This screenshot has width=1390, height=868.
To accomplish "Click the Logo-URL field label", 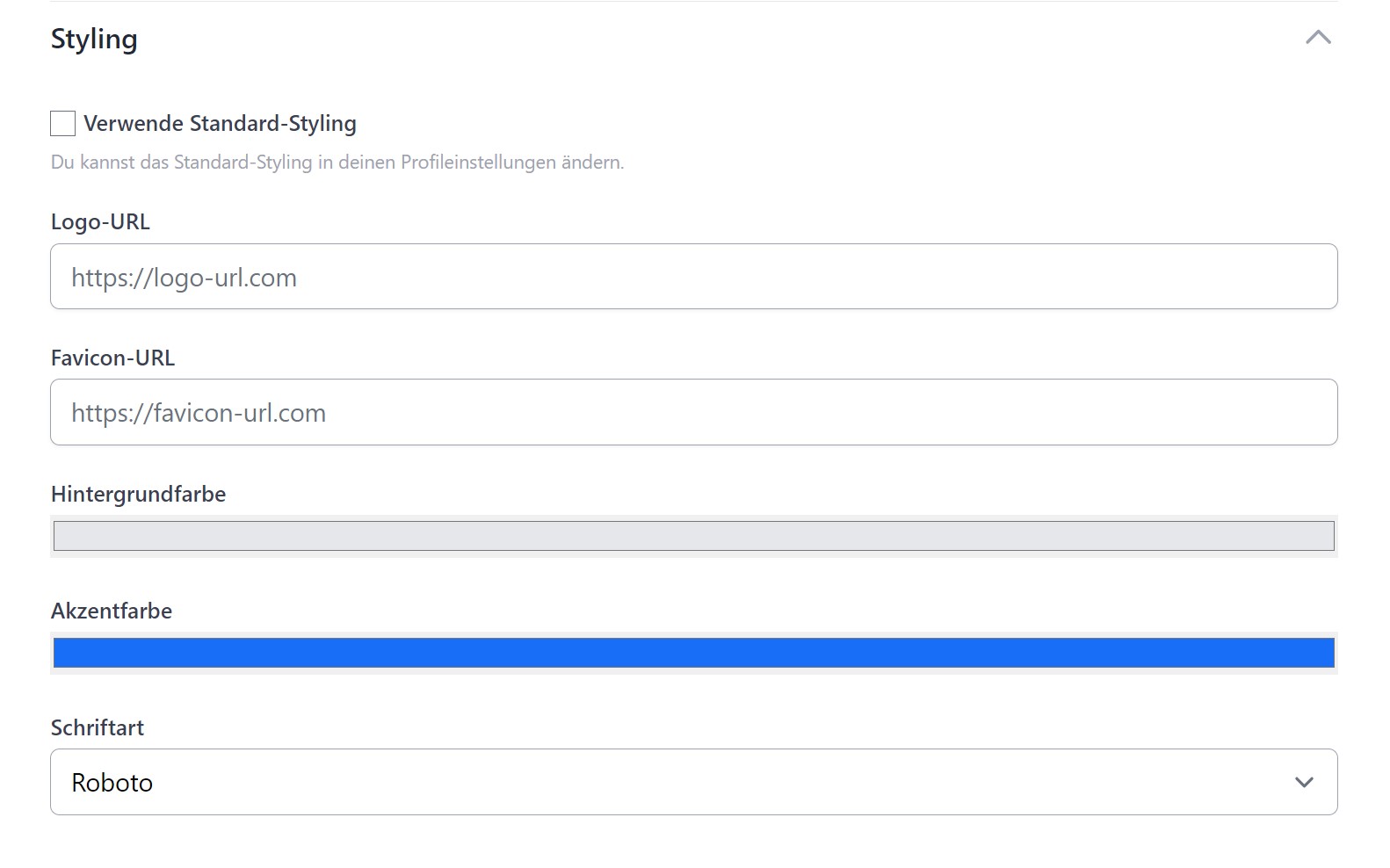I will (x=100, y=222).
